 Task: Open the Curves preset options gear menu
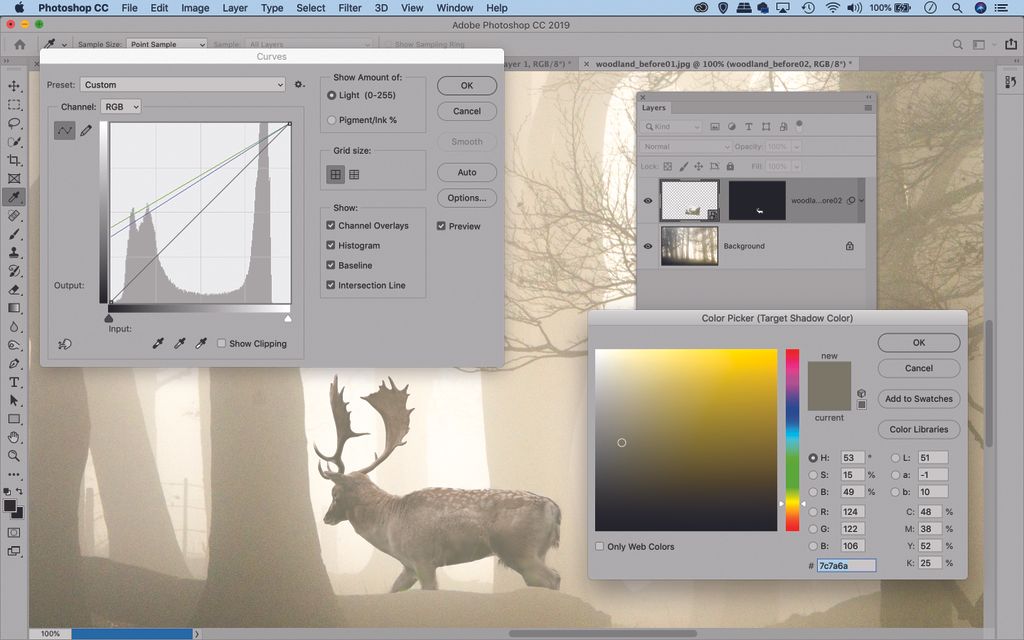coord(299,84)
